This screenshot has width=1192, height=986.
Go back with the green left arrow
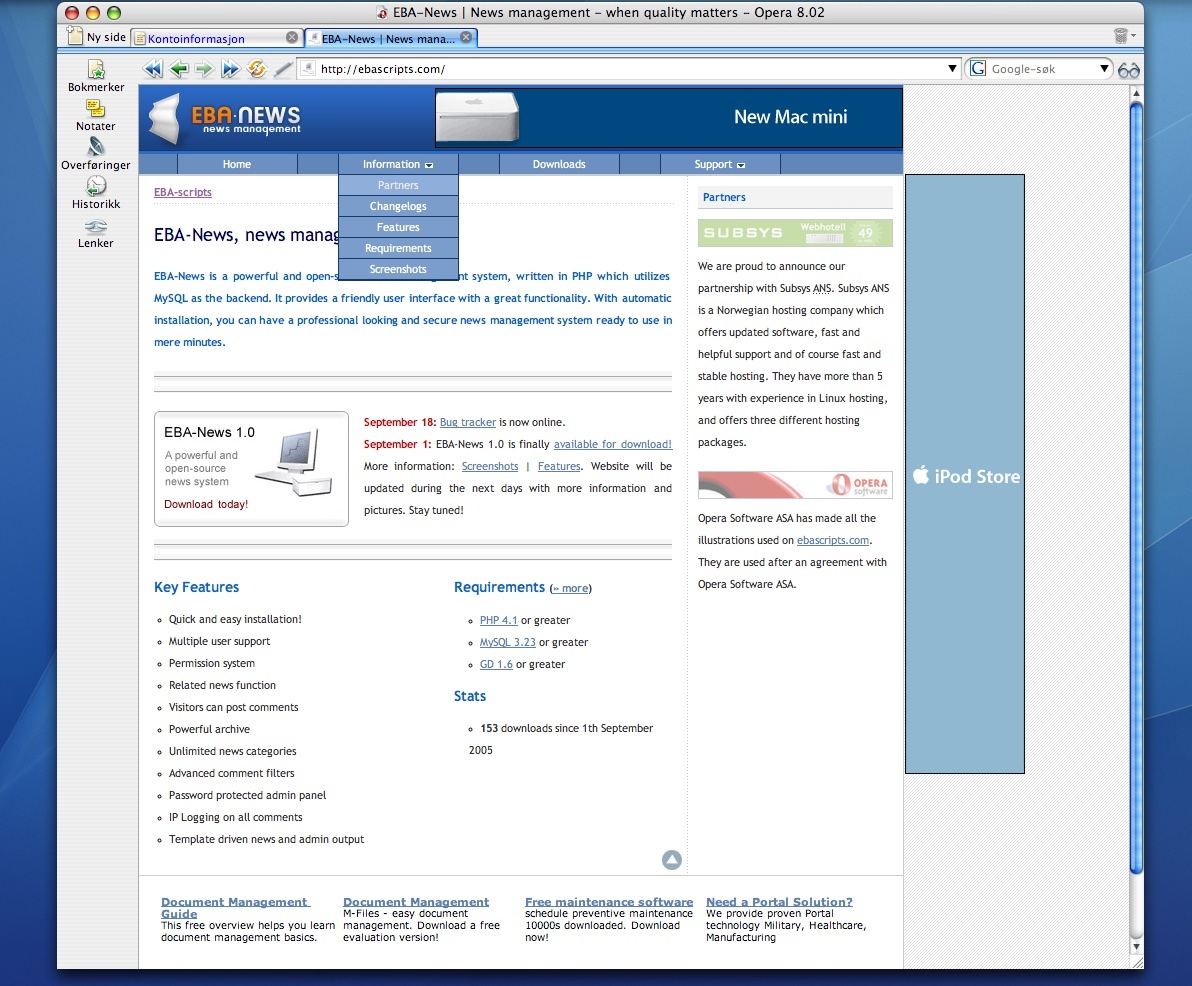pyautogui.click(x=179, y=69)
